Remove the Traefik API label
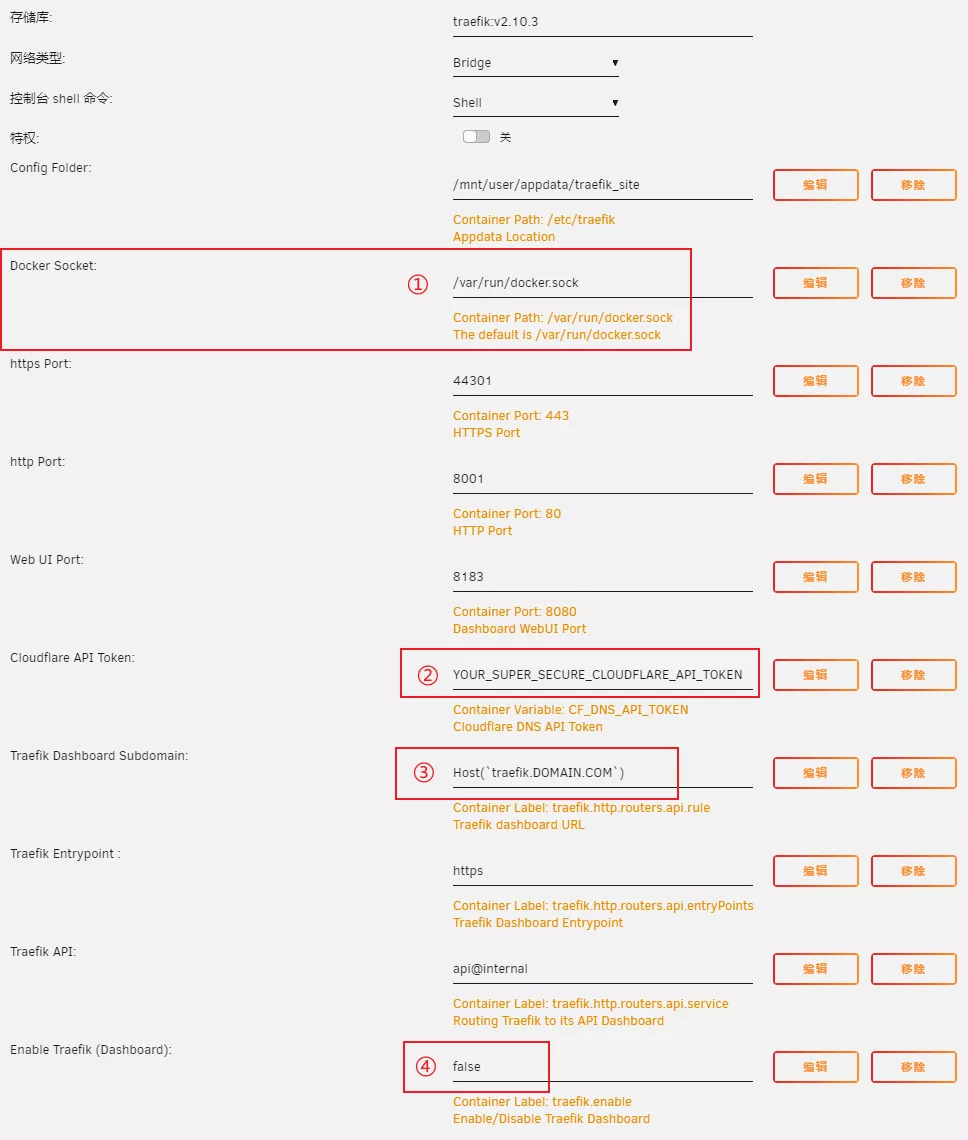The image size is (968, 1140). (x=913, y=969)
